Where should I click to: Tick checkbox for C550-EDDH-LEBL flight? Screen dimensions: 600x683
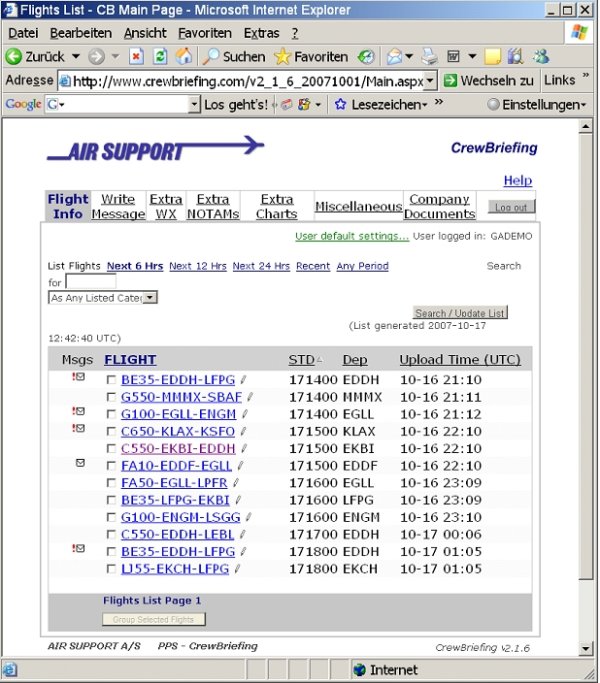112,534
